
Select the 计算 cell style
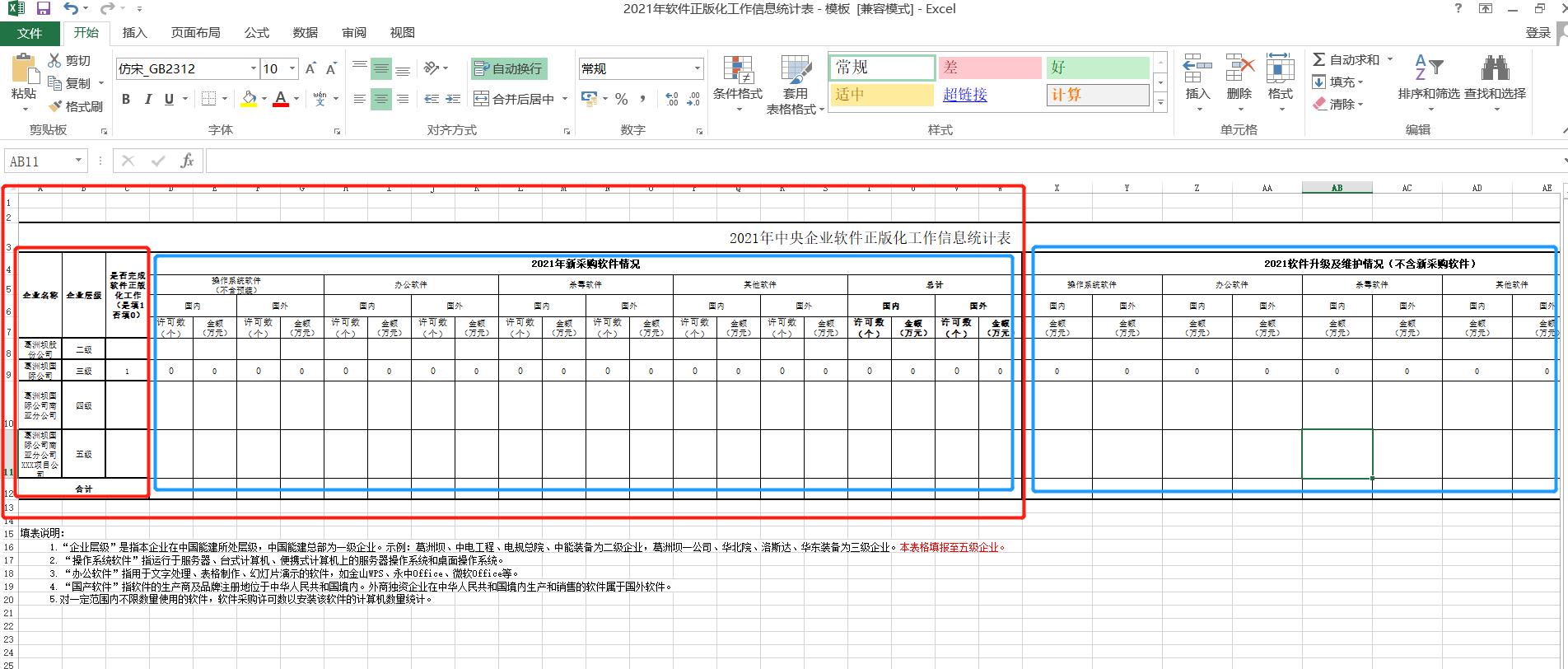coord(1097,95)
